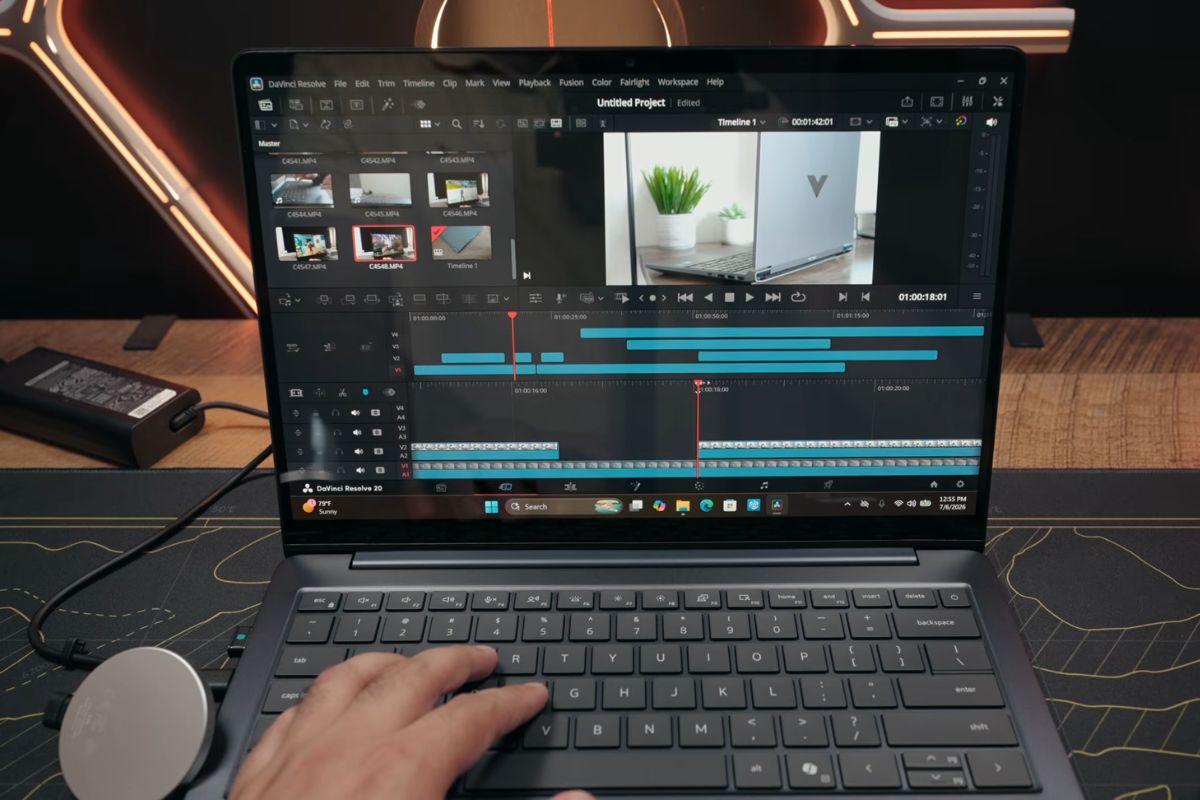Click the taskbar Search box
Image resolution: width=1200 pixels, height=800 pixels.
click(x=562, y=506)
